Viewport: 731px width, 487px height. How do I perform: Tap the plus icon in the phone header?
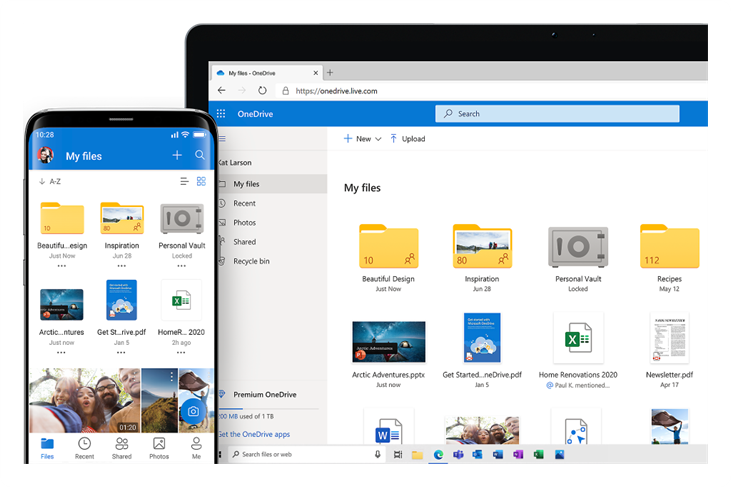click(177, 155)
